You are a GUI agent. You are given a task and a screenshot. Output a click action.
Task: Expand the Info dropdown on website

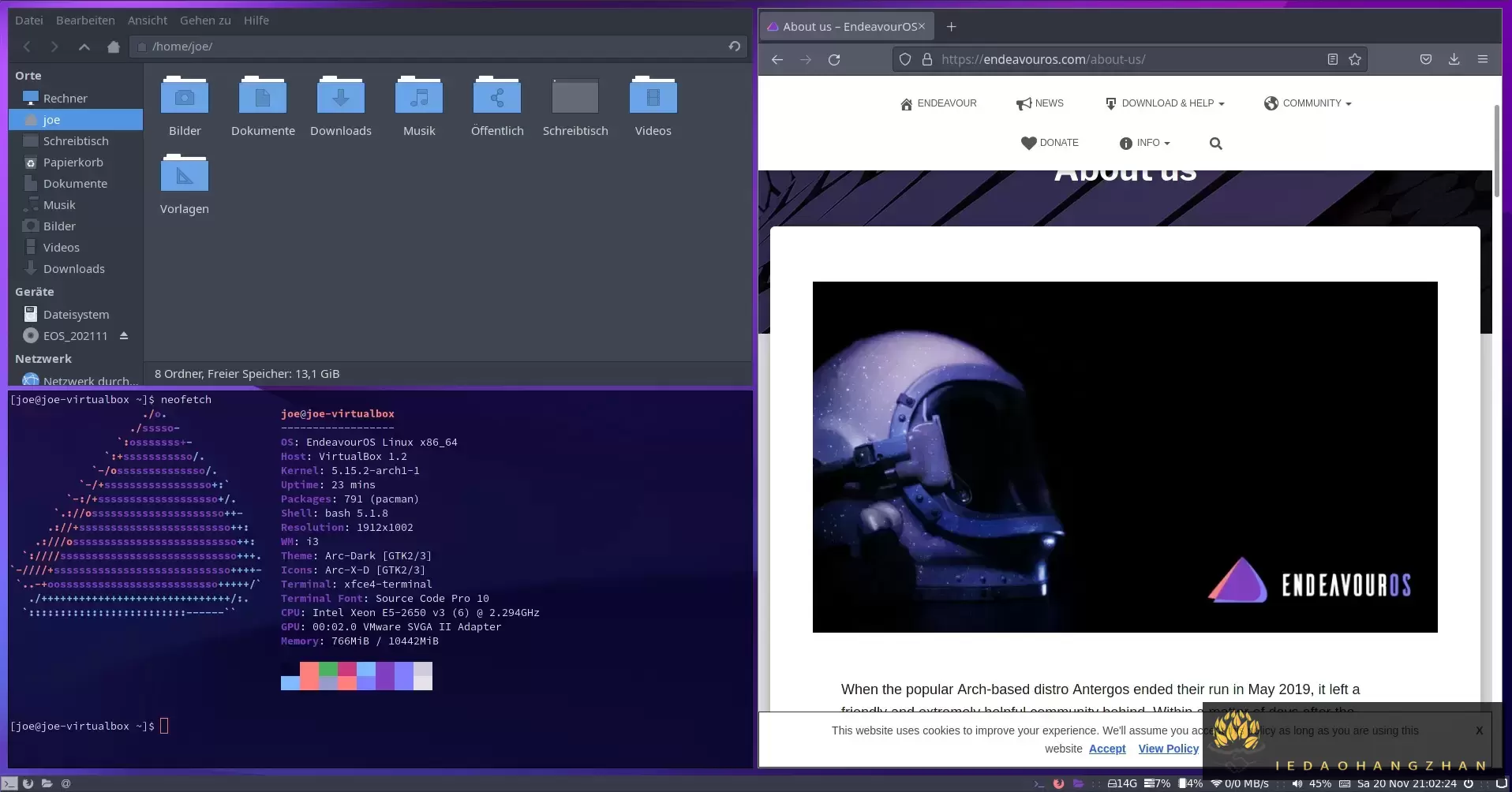[x=1145, y=143]
